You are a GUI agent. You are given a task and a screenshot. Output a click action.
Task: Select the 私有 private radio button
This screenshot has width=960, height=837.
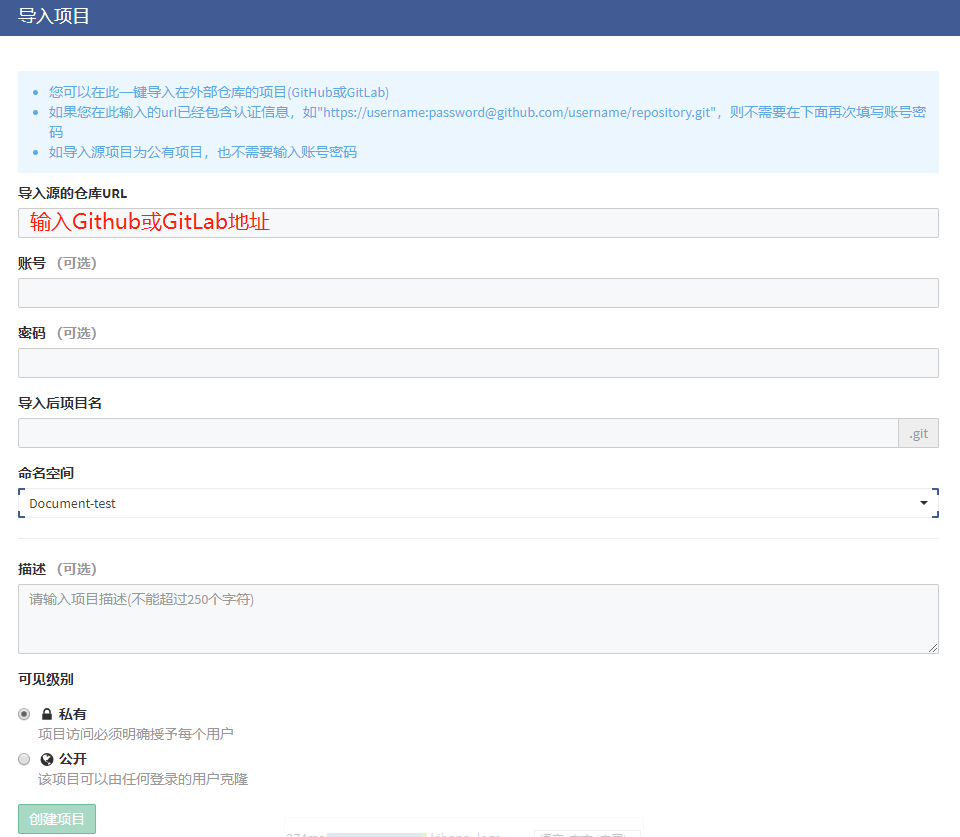[x=24, y=714]
